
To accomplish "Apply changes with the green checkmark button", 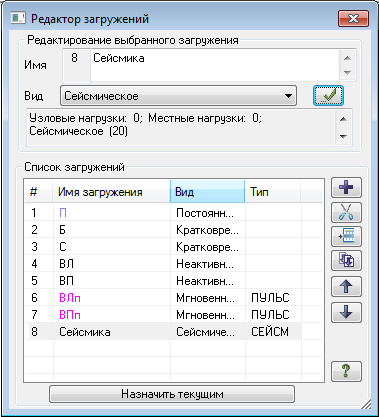I will (x=328, y=96).
